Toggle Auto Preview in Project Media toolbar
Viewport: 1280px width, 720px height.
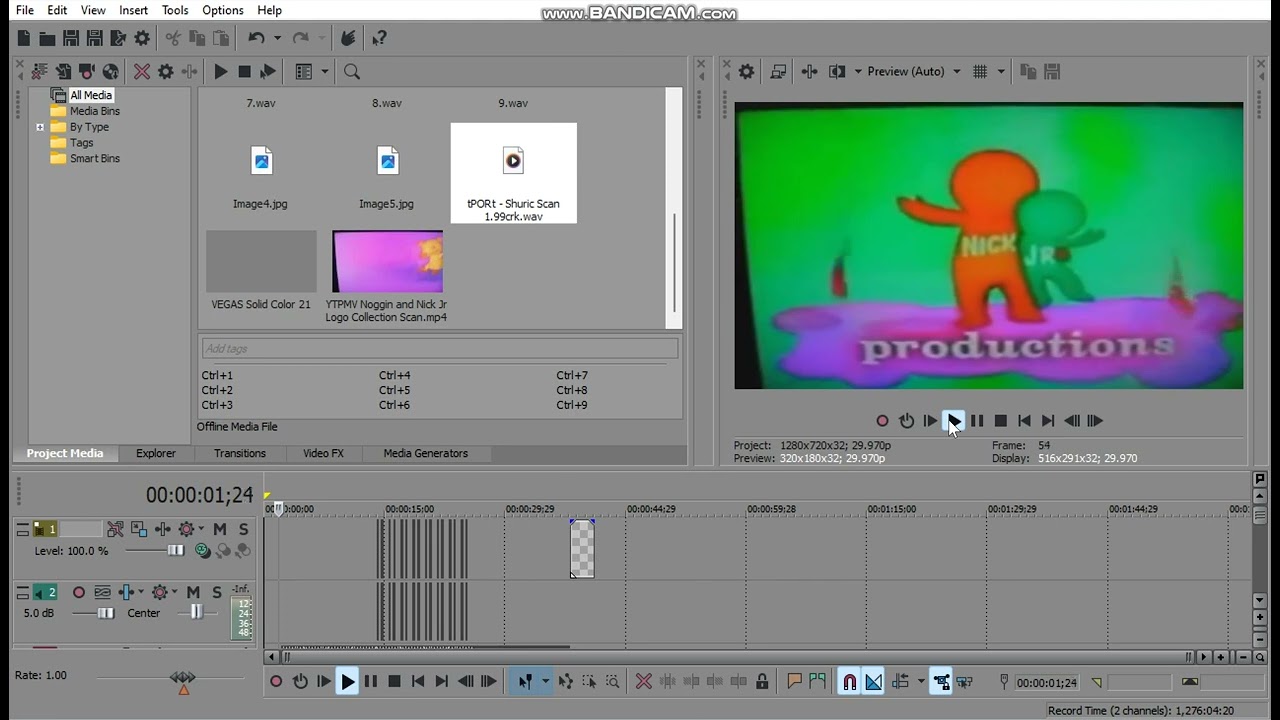point(268,71)
